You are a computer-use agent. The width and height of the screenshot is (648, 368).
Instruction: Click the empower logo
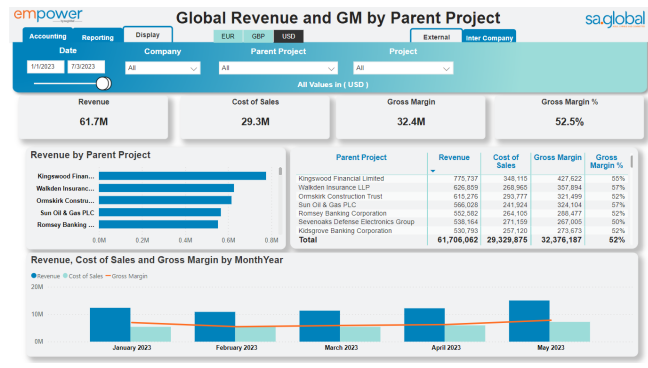[x=48, y=15]
